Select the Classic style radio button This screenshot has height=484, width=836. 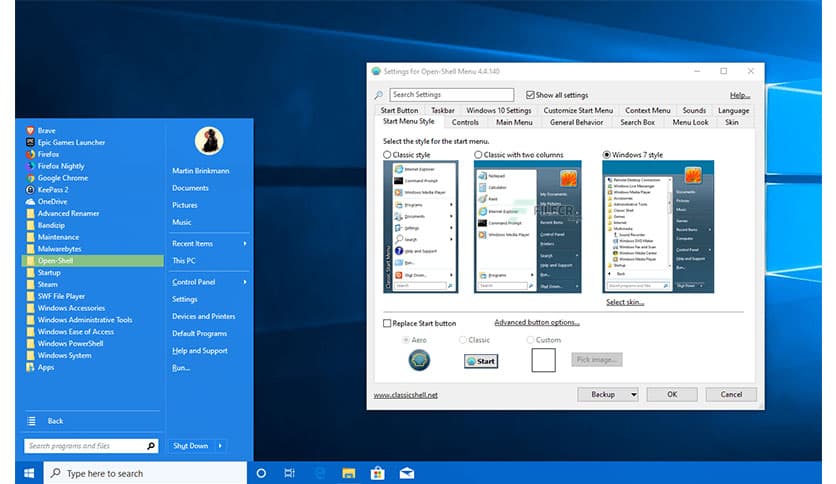[388, 155]
